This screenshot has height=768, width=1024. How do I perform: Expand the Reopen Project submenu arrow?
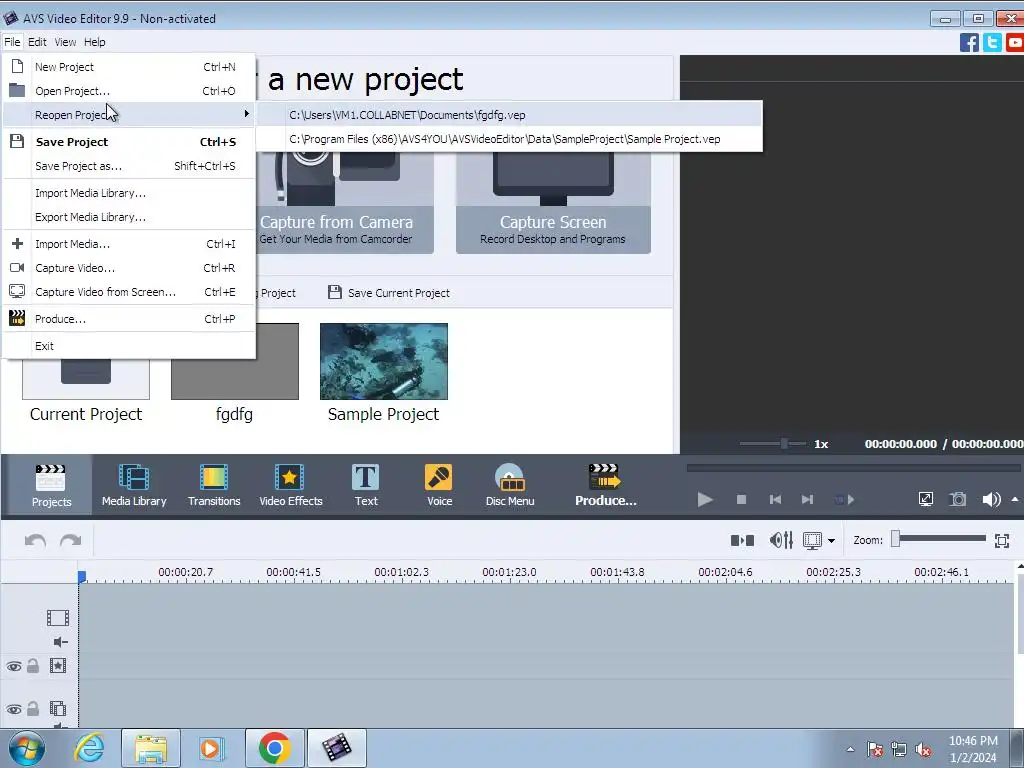pyautogui.click(x=246, y=114)
